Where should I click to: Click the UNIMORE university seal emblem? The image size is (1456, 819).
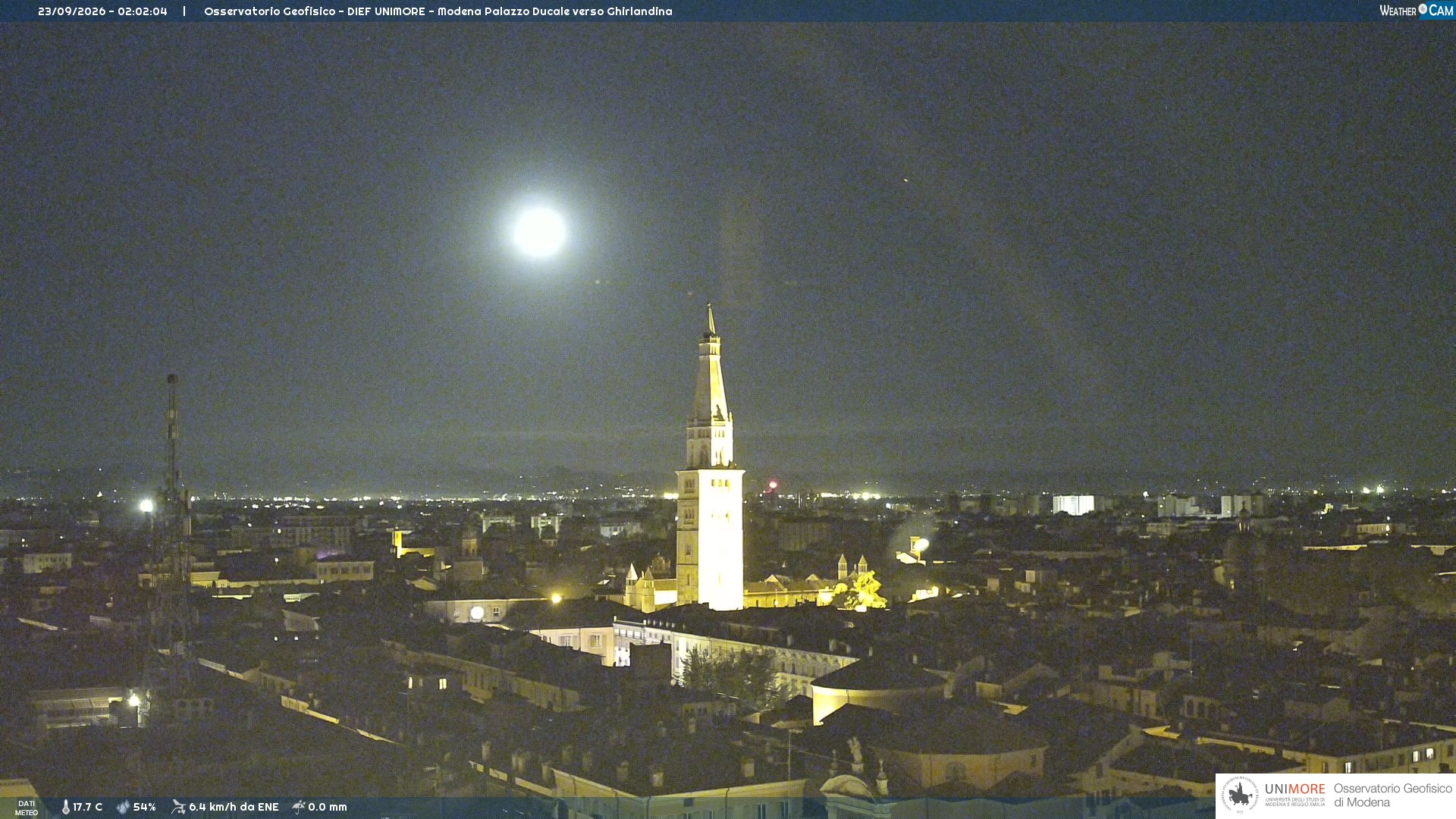[x=1240, y=795]
